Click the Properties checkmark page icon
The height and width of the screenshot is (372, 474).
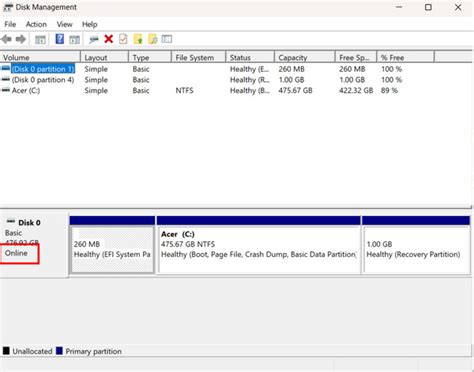[x=123, y=39]
